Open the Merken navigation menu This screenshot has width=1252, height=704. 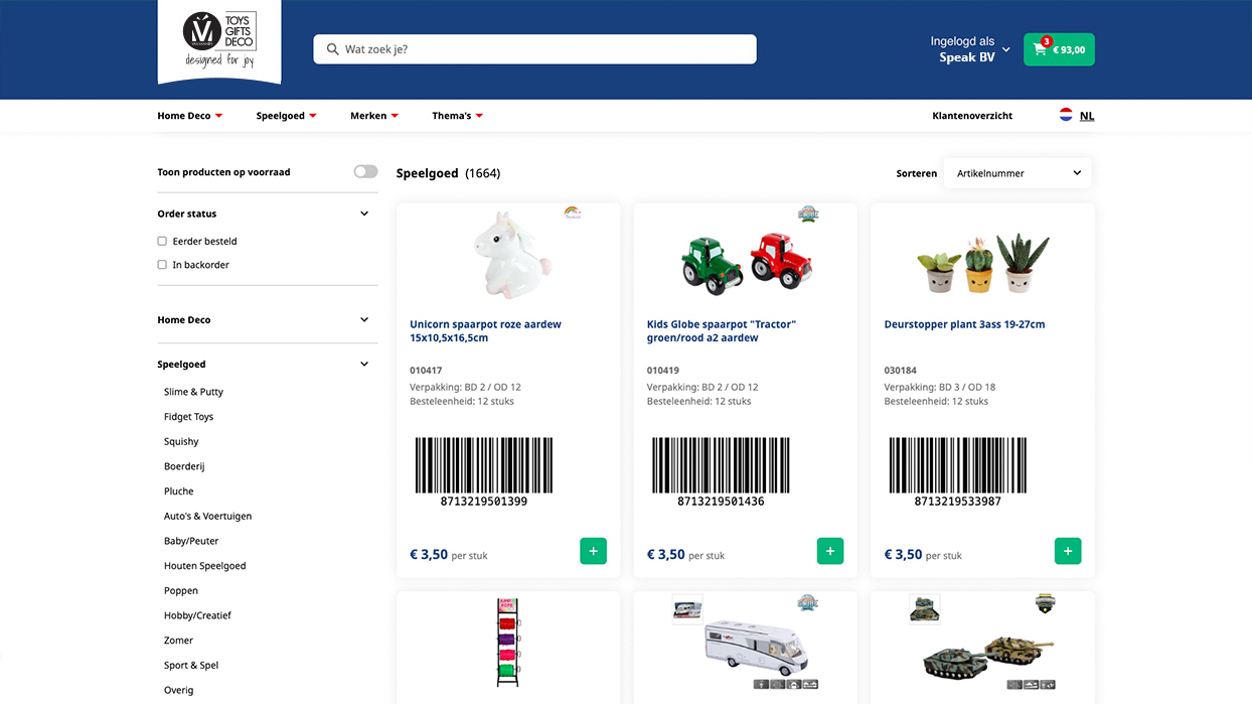pos(373,116)
